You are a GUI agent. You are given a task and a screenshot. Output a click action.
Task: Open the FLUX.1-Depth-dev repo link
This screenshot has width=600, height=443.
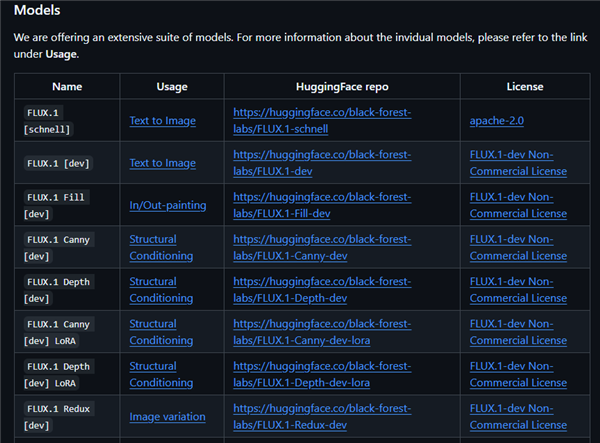coord(322,290)
